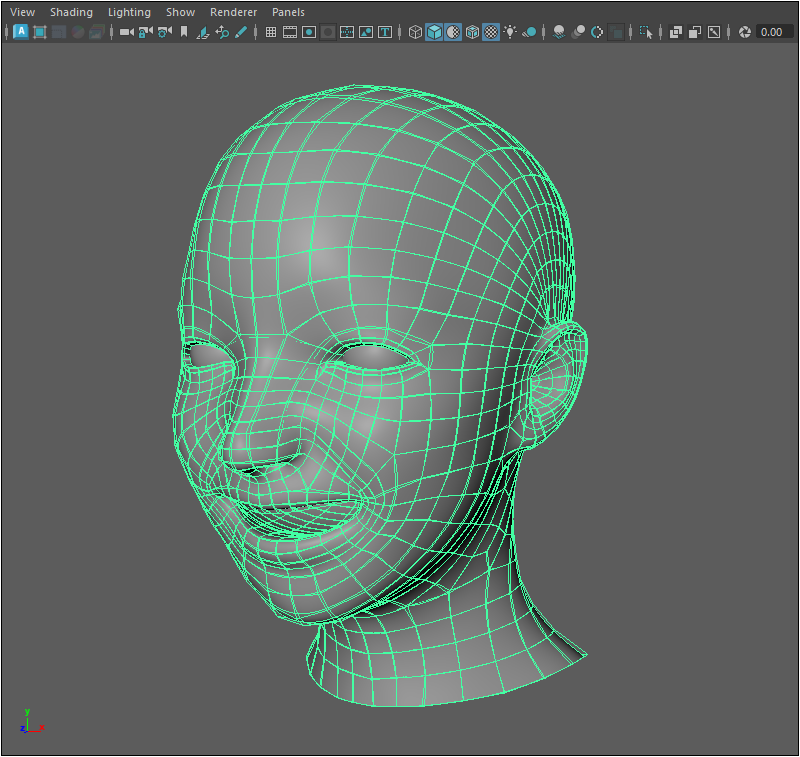Toggle Isolate Select in viewport

click(x=645, y=32)
